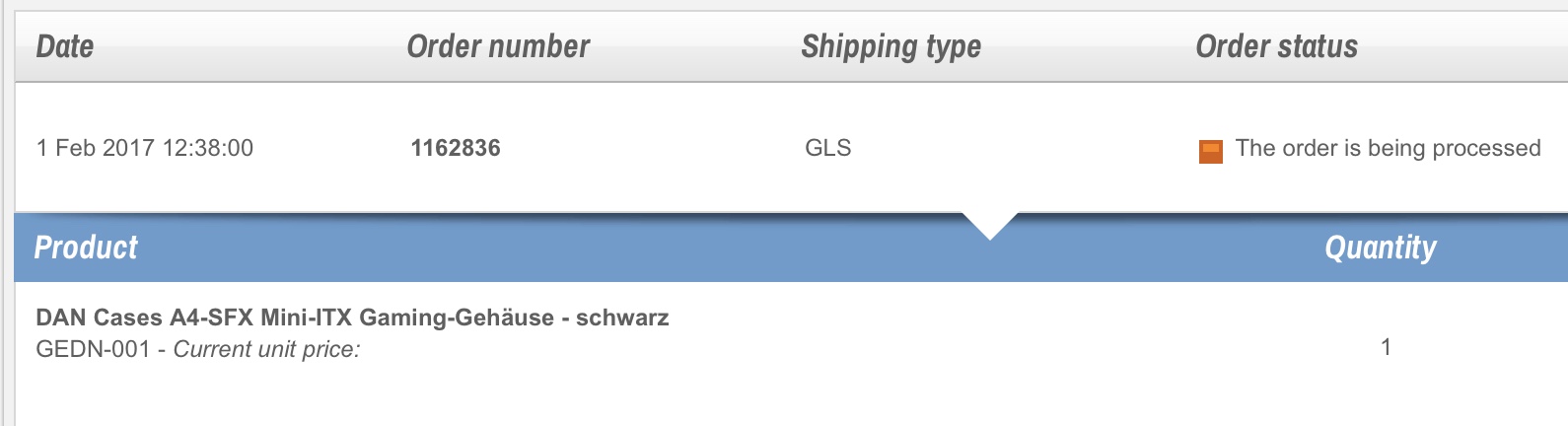This screenshot has height=426, width=1568.
Task: Collapse order details using white triangle pointer
Action: [989, 226]
